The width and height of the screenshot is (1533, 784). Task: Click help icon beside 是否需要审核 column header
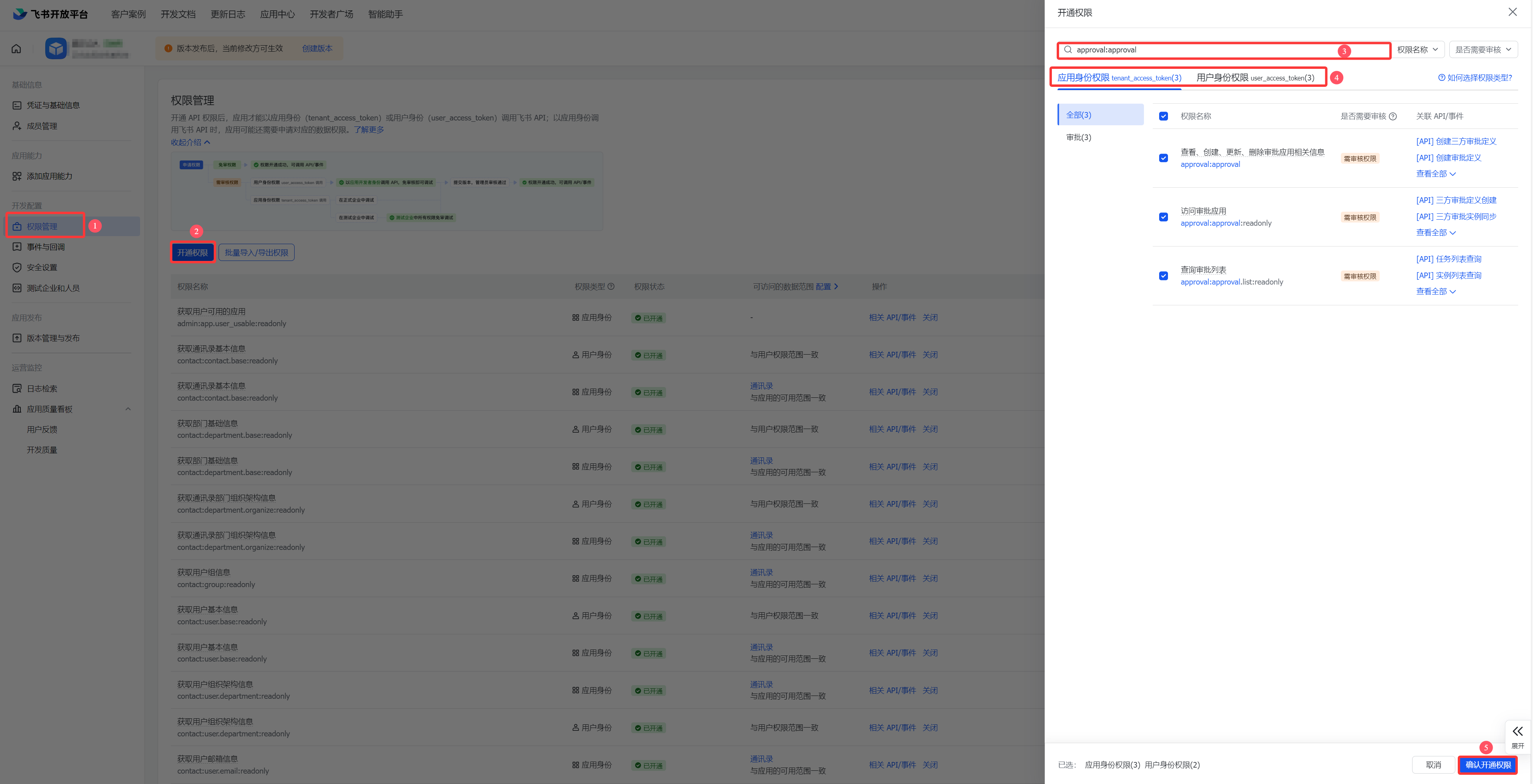(x=1393, y=116)
